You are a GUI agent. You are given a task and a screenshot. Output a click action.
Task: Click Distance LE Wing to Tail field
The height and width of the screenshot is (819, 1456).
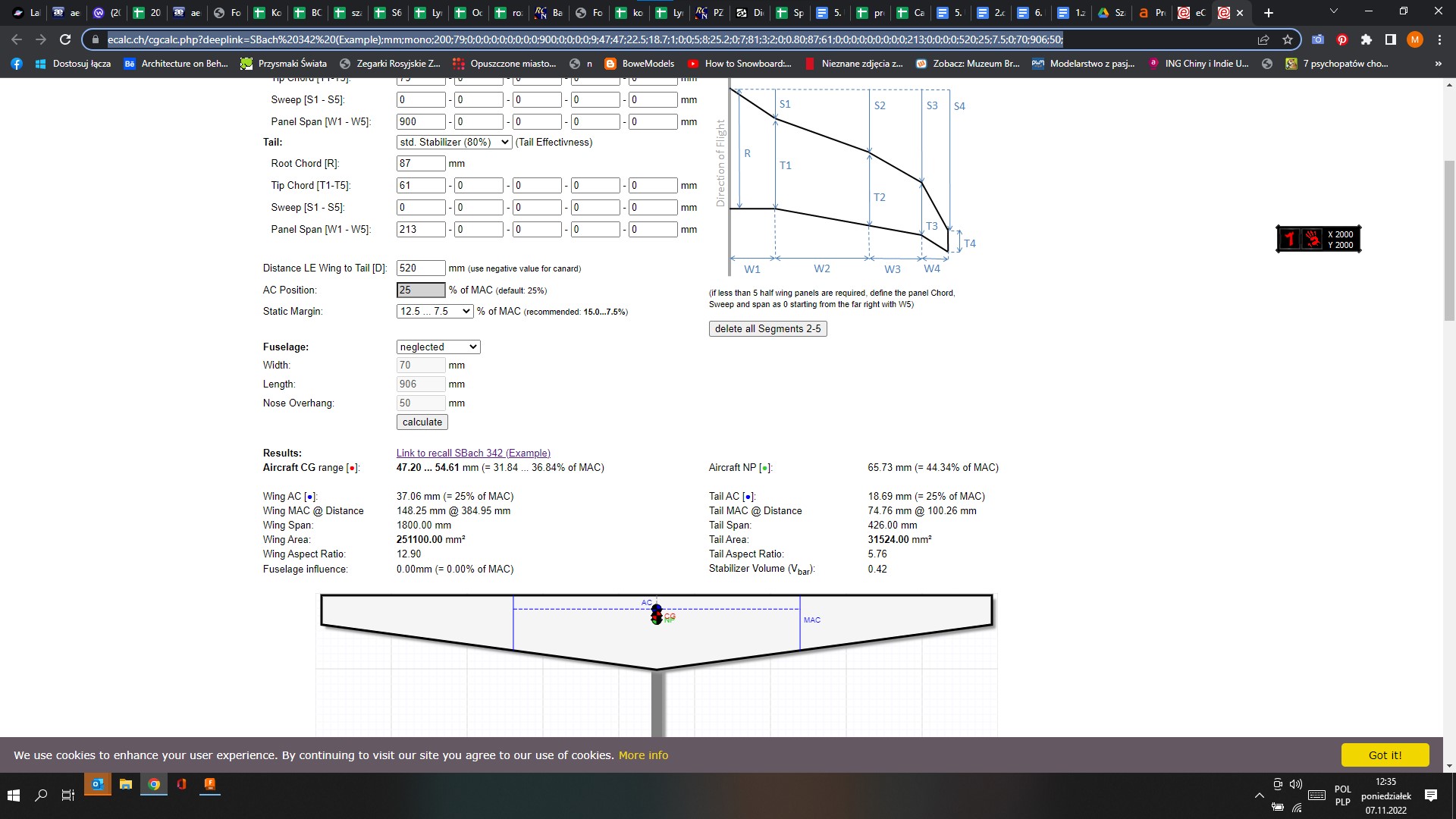(x=420, y=268)
